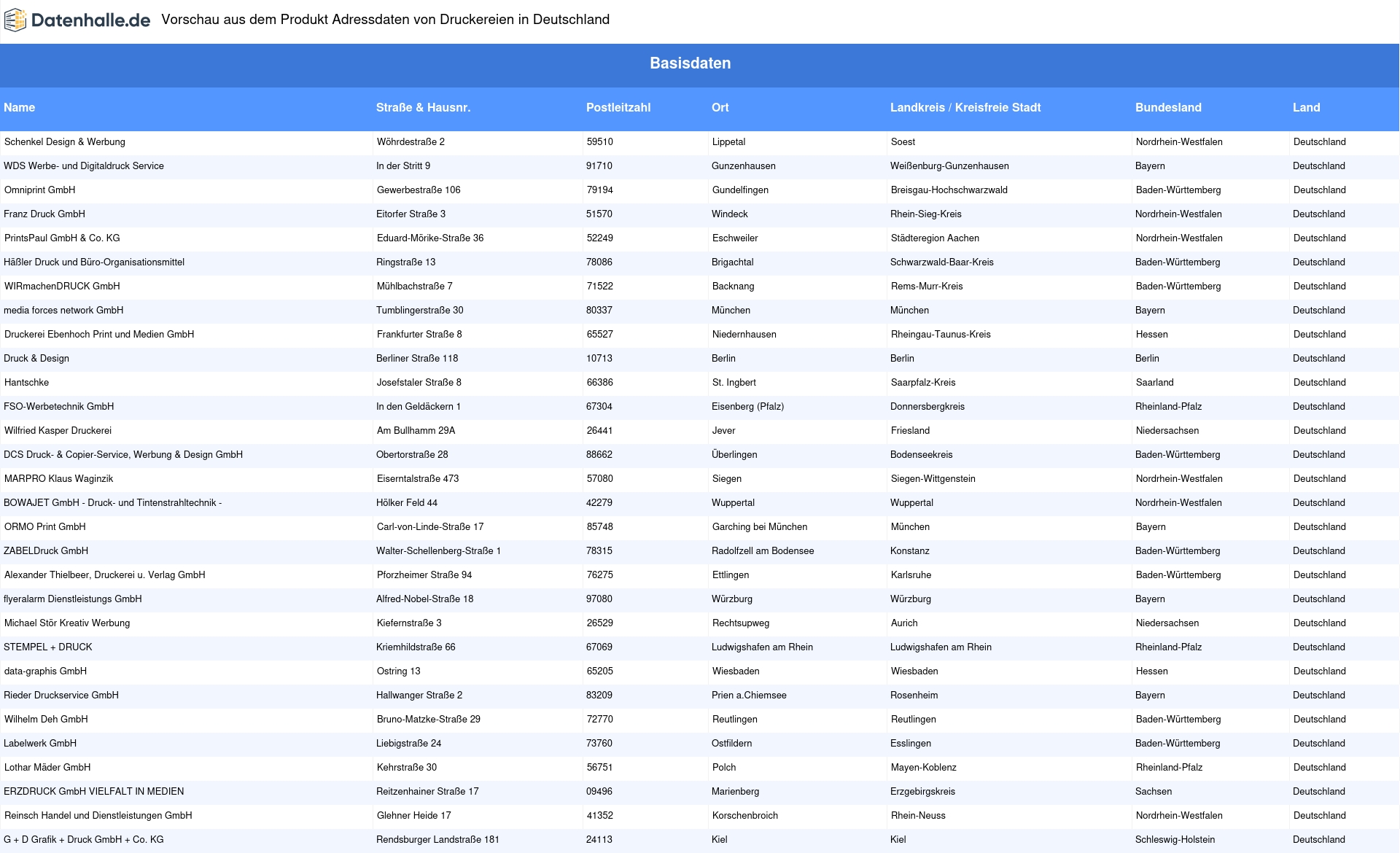Click Rieder Druckservice GmbH
Screen dimensions: 1400x853
(x=61, y=696)
